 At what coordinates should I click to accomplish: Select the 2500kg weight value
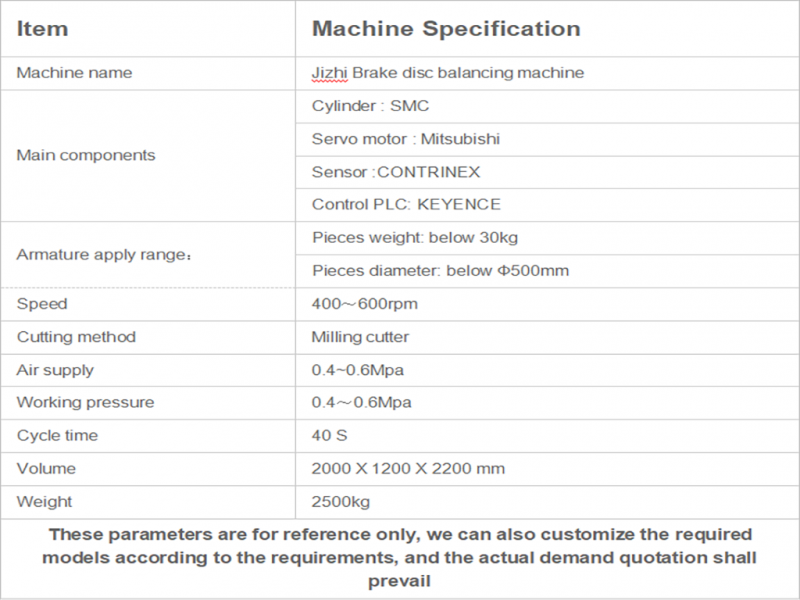coord(341,502)
